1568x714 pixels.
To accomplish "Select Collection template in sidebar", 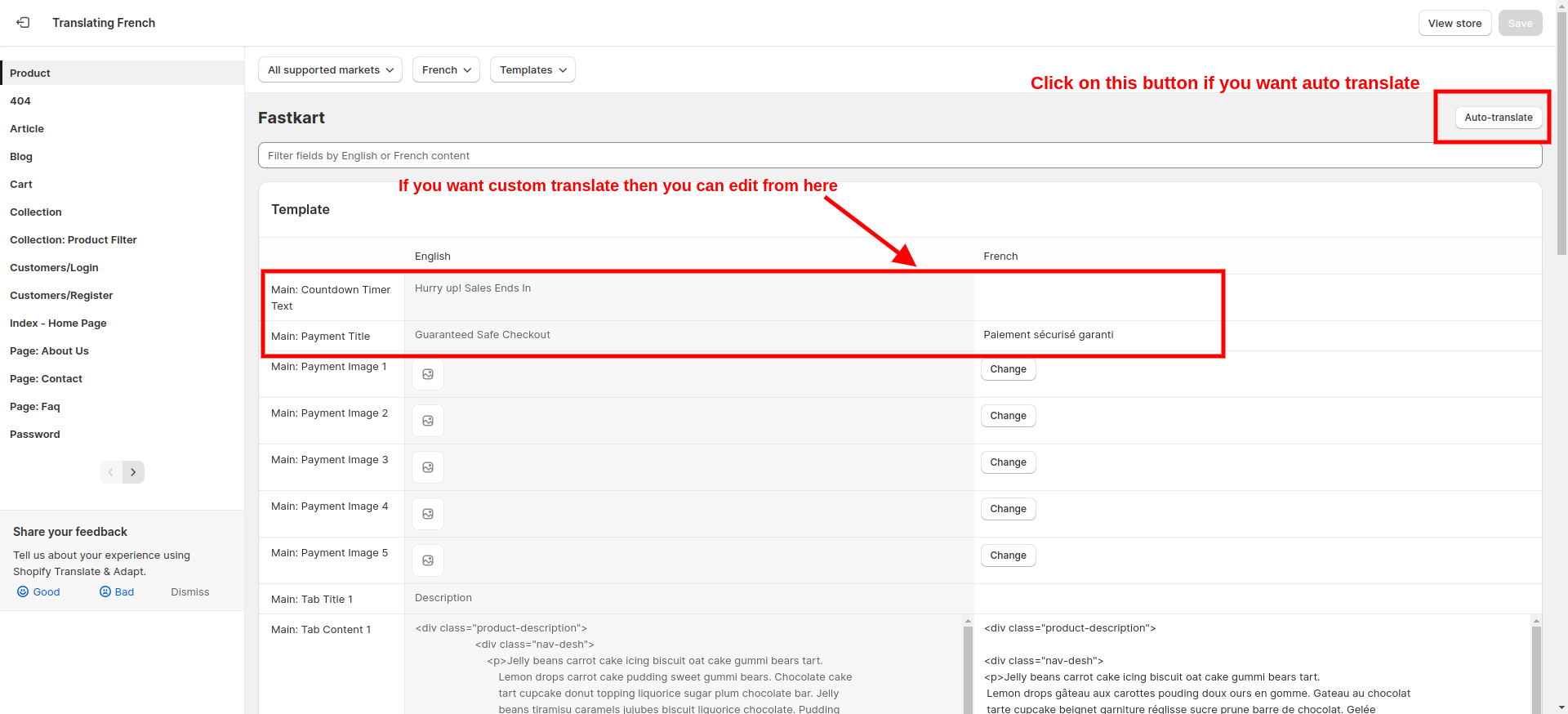I will tap(122, 212).
